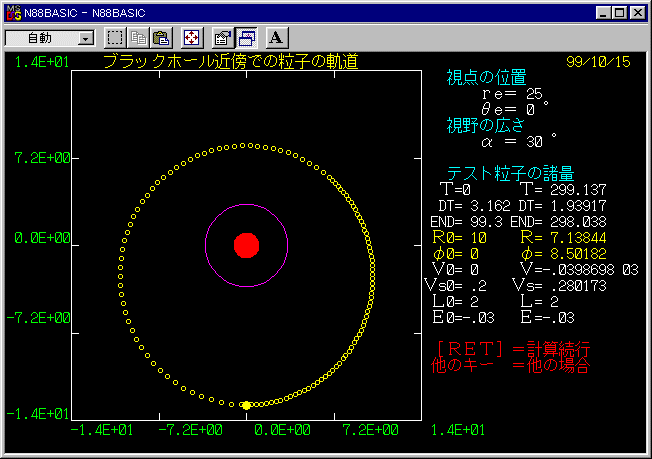Click the ブラックホール近傍での粒子の軌道 heading

tap(230, 62)
